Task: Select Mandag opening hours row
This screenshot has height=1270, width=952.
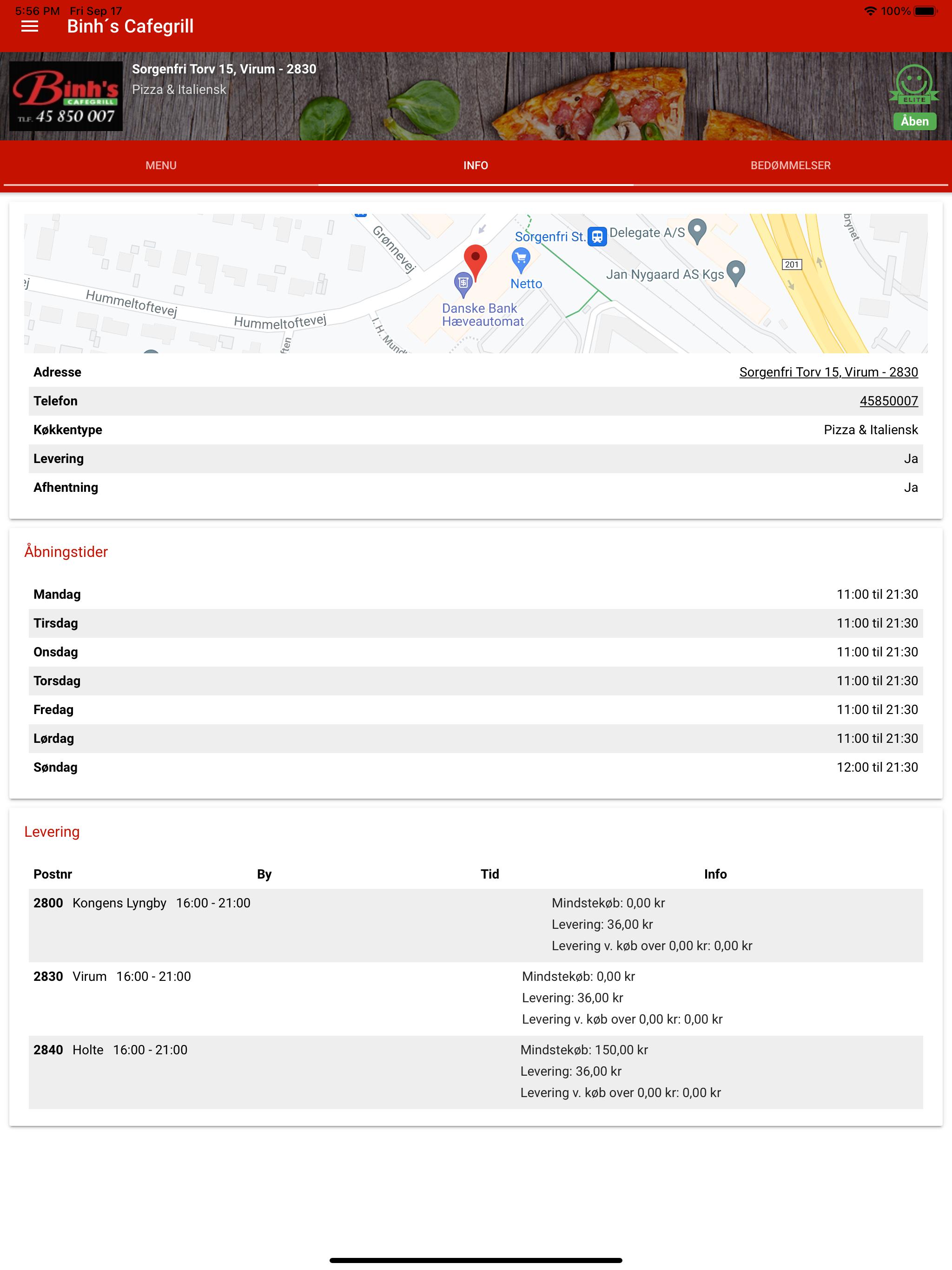Action: point(476,594)
